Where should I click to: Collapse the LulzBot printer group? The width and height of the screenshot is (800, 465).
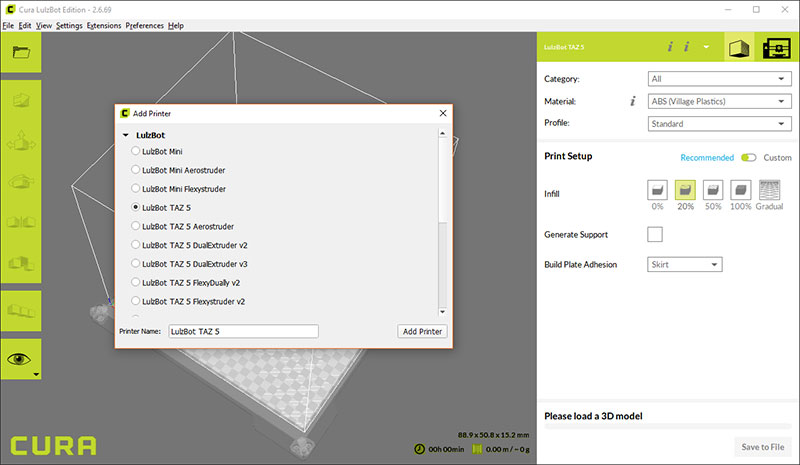tap(126, 135)
